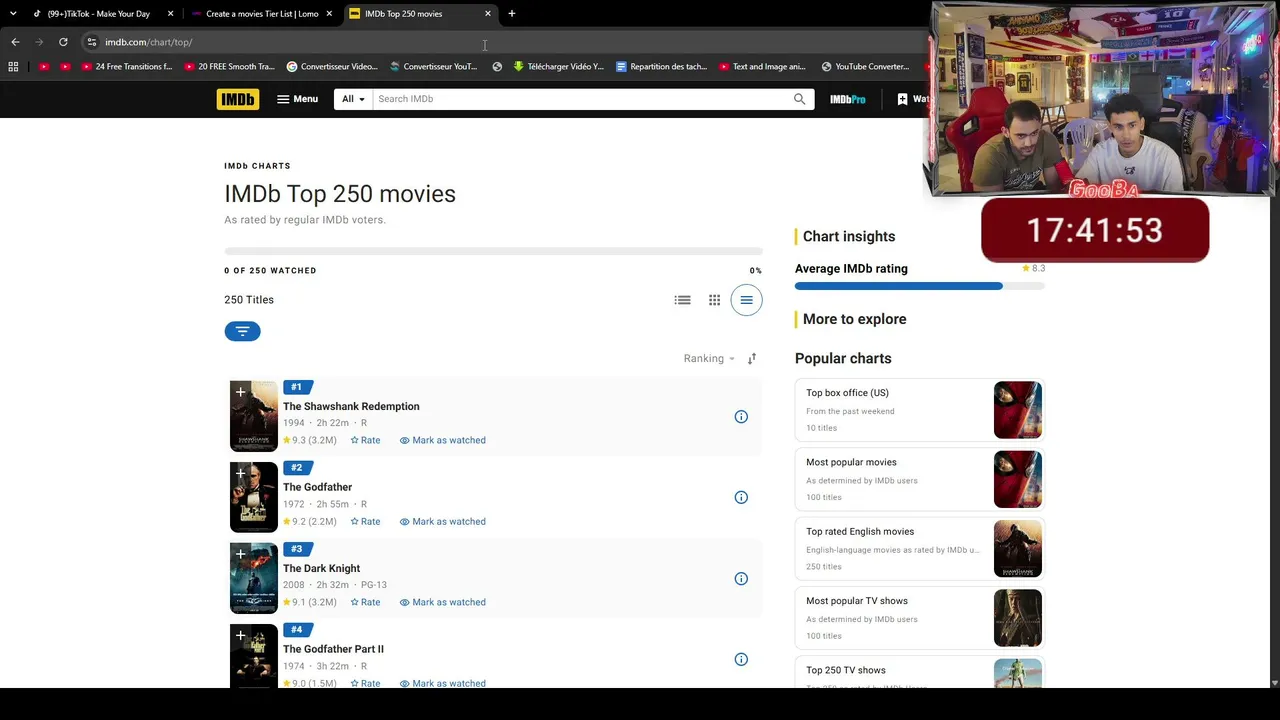Rate The Dark Knight

(365, 602)
